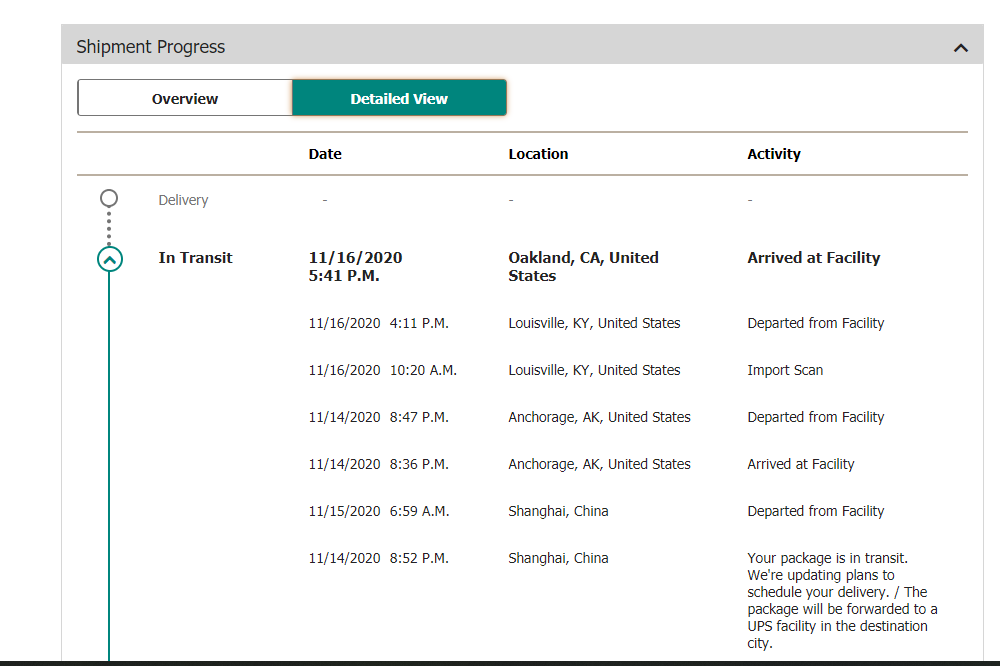Collapse the Shipment Progress panel chevron
The image size is (1000, 666).
coord(960,48)
